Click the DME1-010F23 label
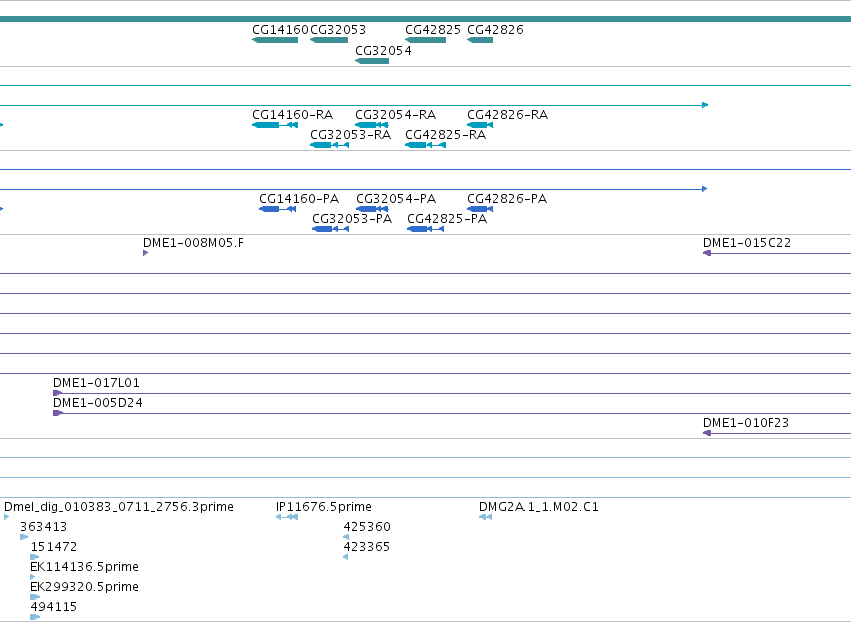The width and height of the screenshot is (851, 622). click(746, 423)
